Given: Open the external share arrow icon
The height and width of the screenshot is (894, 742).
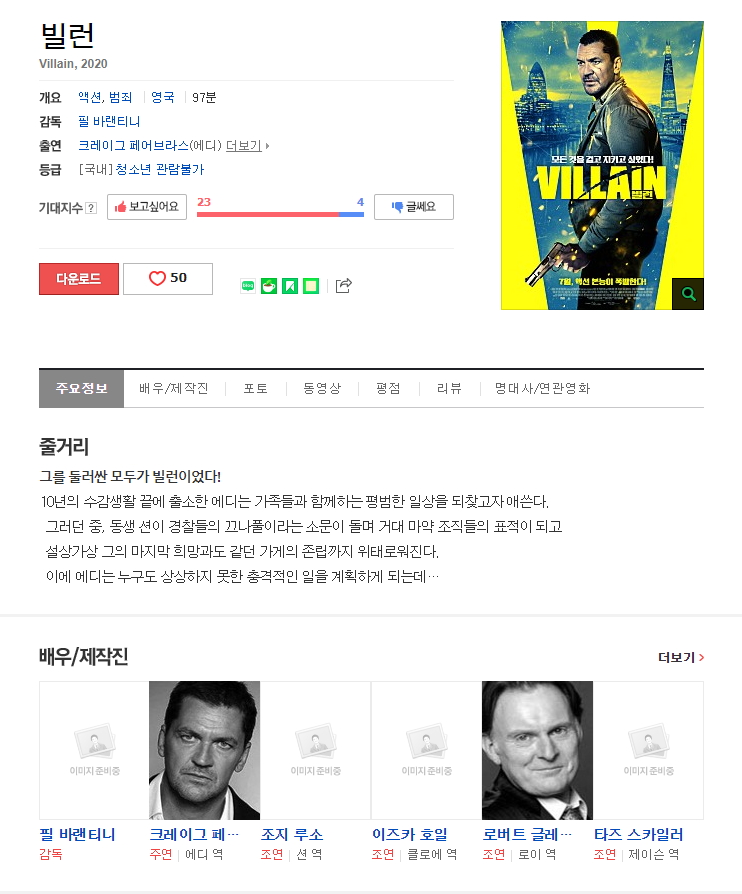Looking at the screenshot, I should tap(343, 285).
